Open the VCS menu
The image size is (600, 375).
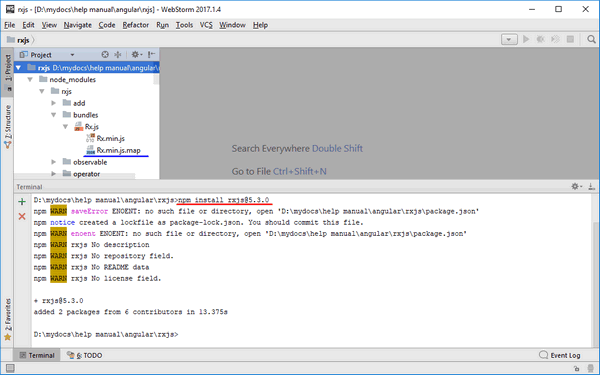(206, 25)
